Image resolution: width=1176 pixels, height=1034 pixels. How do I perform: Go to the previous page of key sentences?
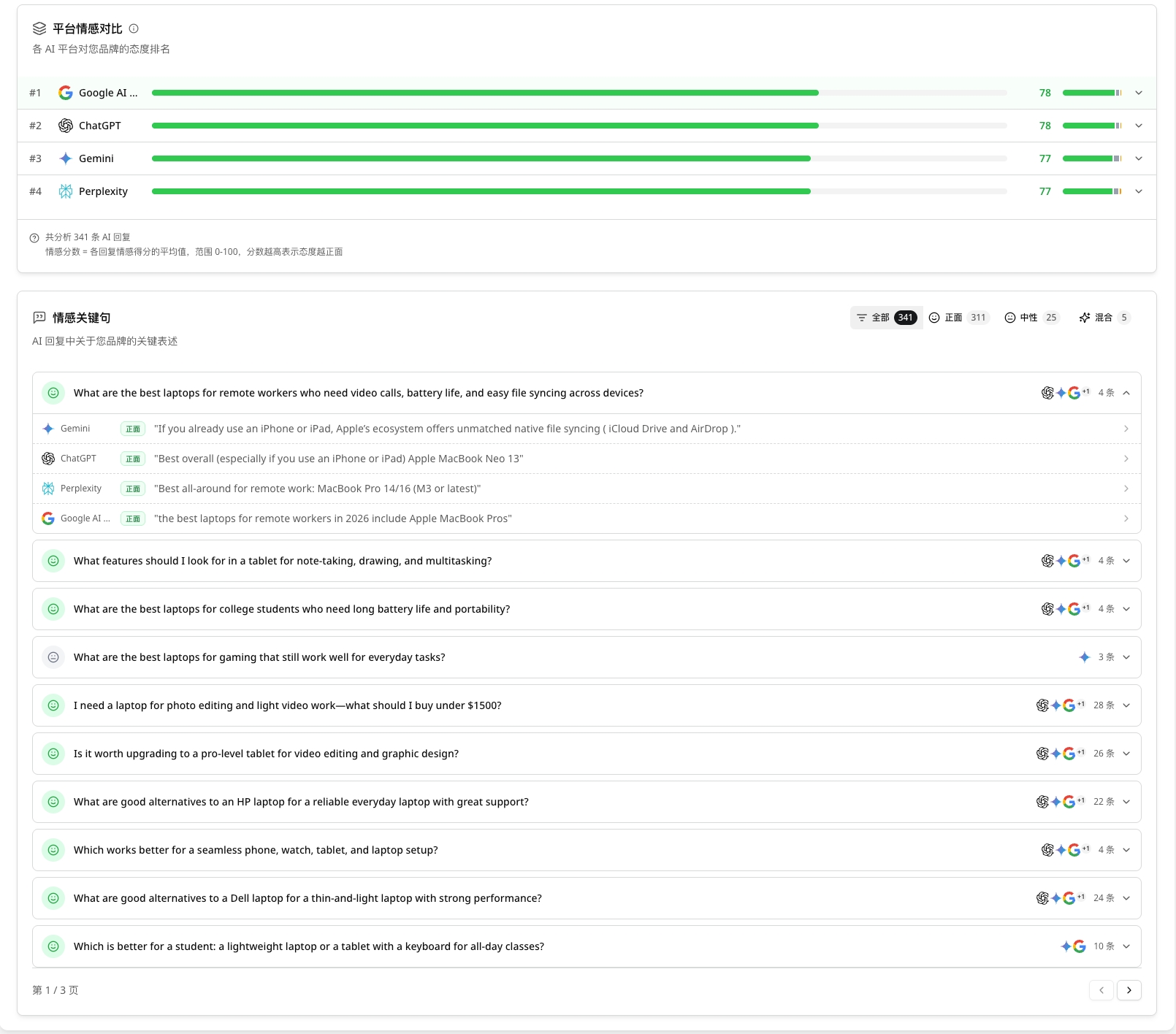coord(1101,990)
